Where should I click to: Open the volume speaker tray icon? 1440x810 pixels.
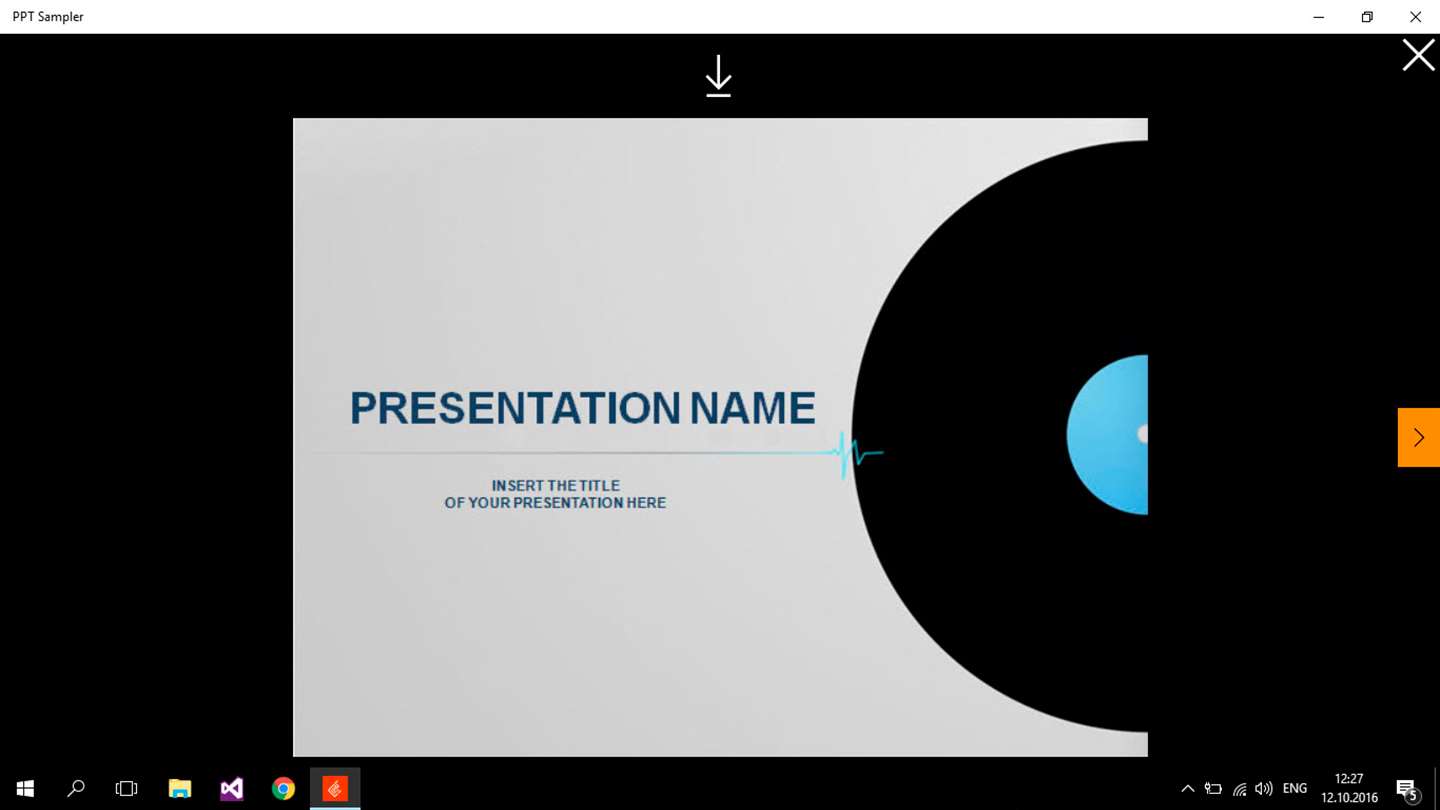[1264, 789]
